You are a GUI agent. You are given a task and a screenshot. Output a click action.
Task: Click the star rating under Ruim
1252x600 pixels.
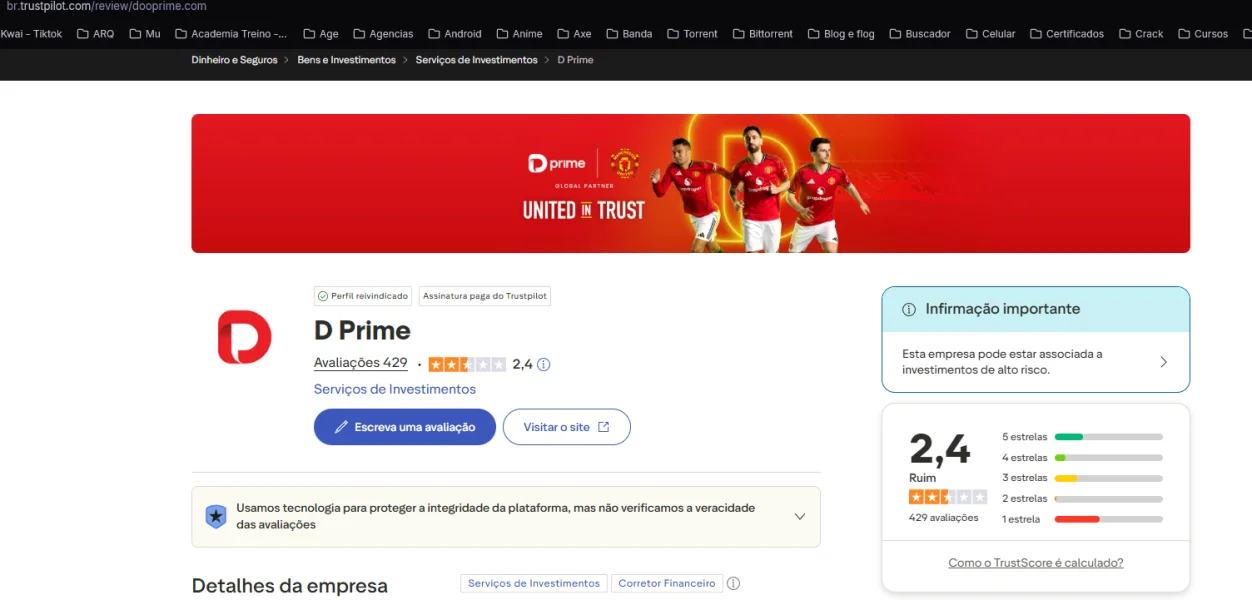tap(947, 497)
